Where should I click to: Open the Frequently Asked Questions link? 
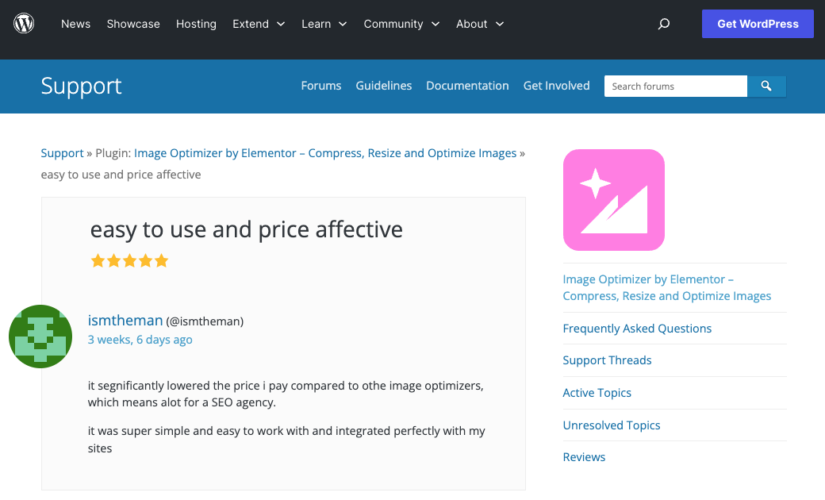[637, 328]
